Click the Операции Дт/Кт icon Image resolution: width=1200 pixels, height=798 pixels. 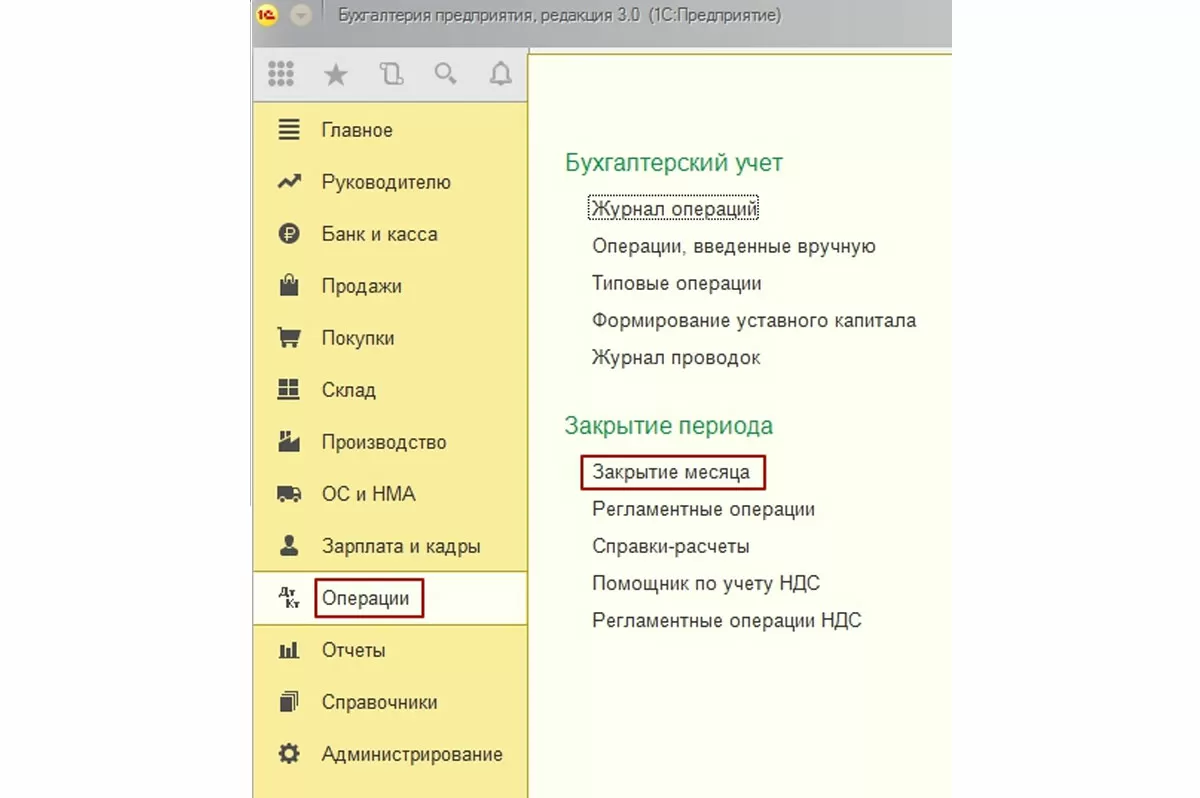[x=289, y=598]
